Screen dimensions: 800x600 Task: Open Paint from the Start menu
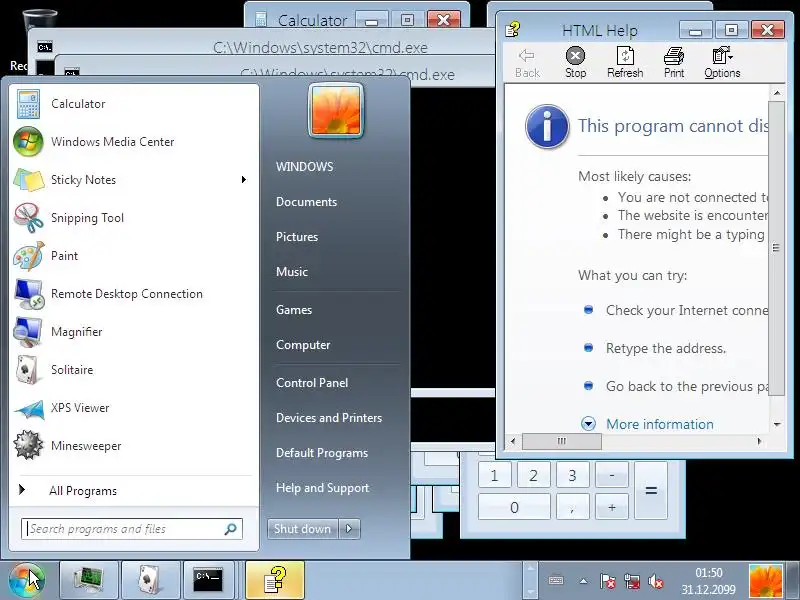coord(134,256)
